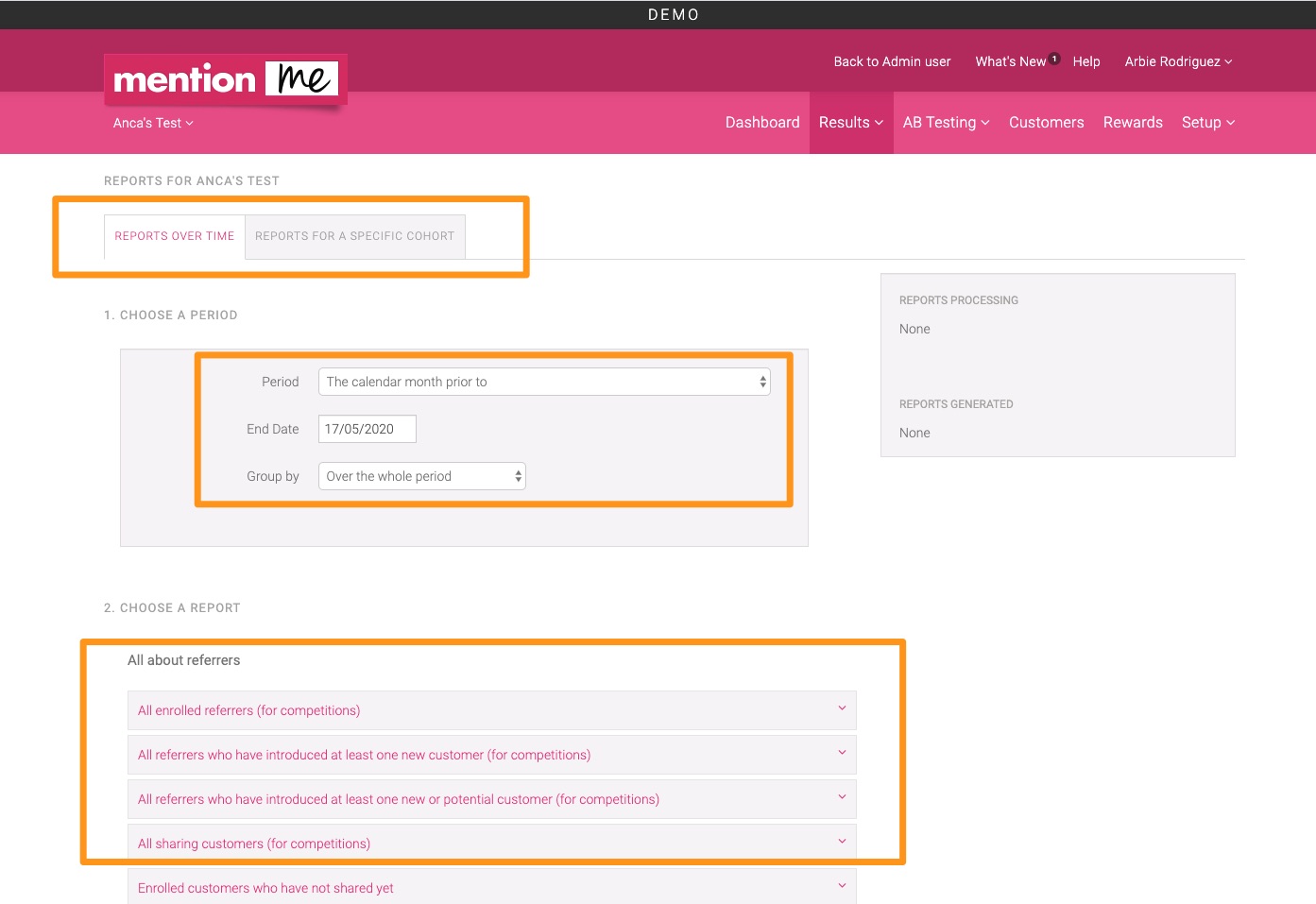1316x904 pixels.
Task: Open the Setup menu
Action: click(x=1207, y=122)
